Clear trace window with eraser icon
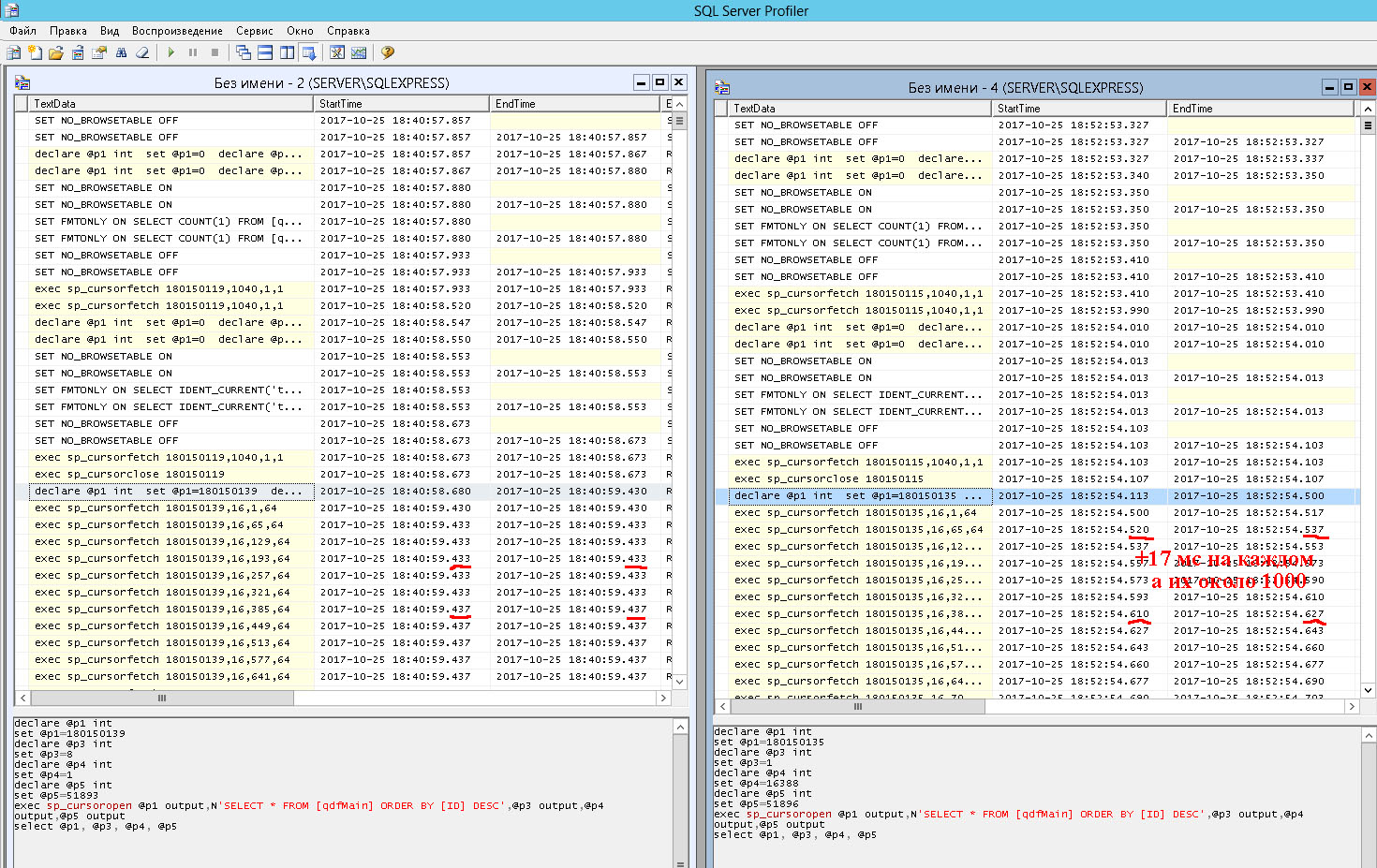This screenshot has width=1377, height=868. (x=142, y=52)
